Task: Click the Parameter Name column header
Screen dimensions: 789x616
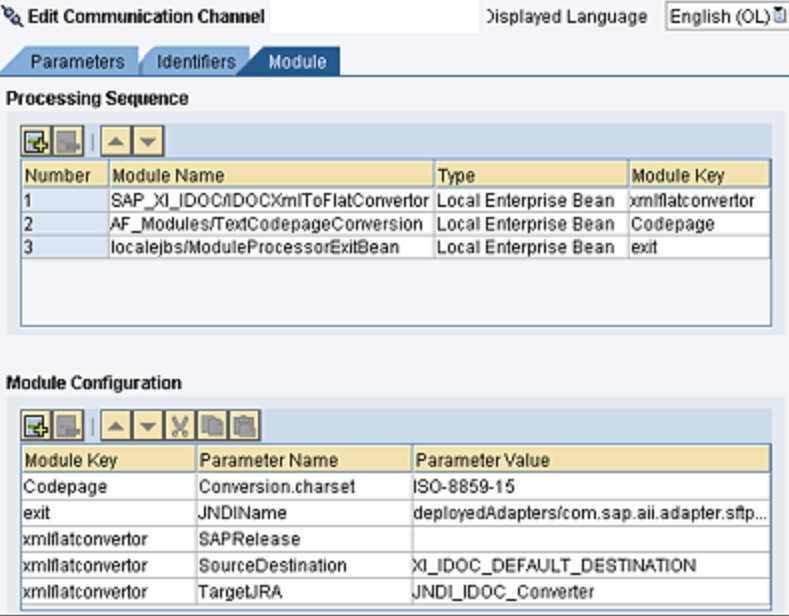Action: click(x=304, y=459)
